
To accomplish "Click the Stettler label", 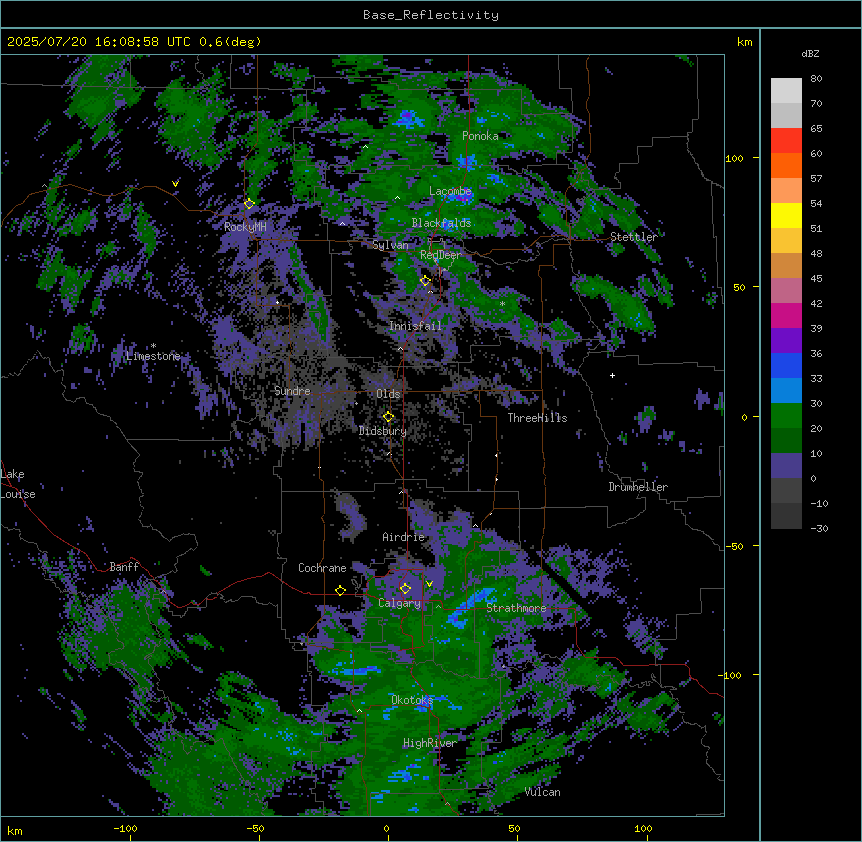I will (634, 237).
